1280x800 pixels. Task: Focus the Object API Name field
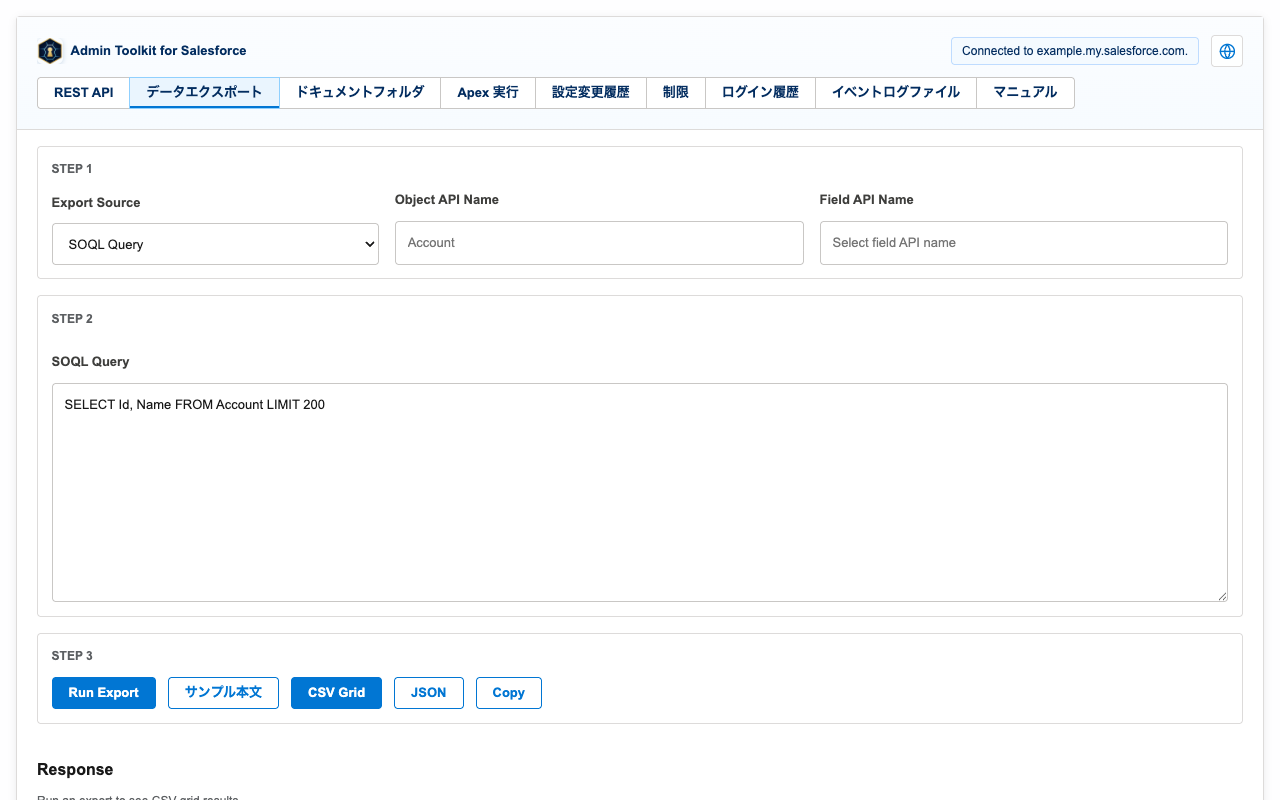point(599,243)
